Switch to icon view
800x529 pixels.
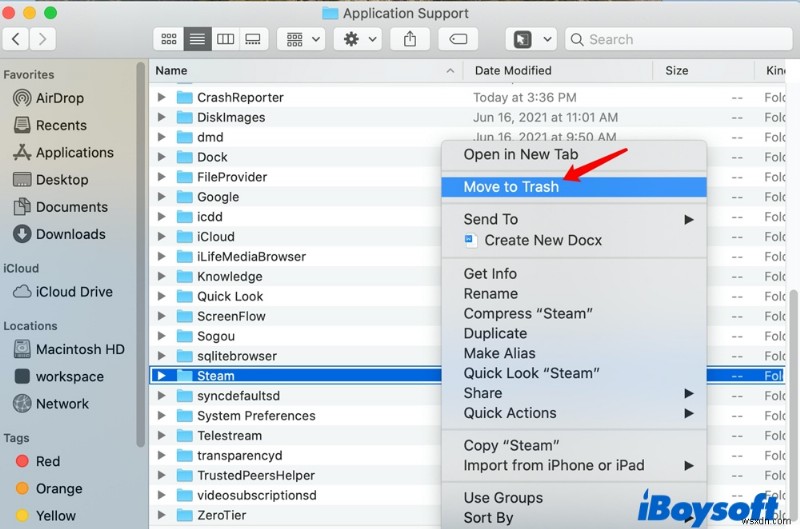click(x=168, y=39)
